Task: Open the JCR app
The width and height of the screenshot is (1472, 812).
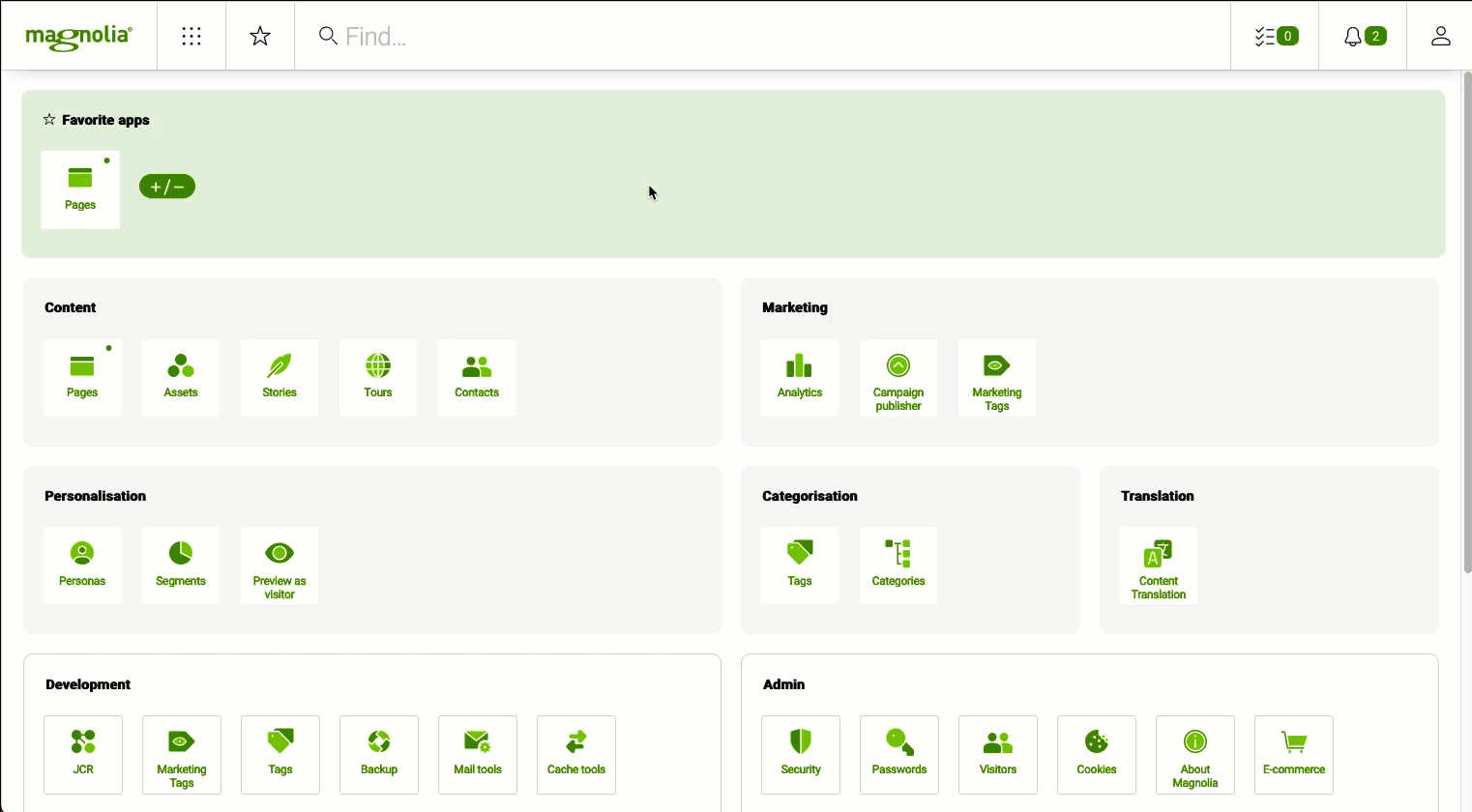Action: coord(83,754)
